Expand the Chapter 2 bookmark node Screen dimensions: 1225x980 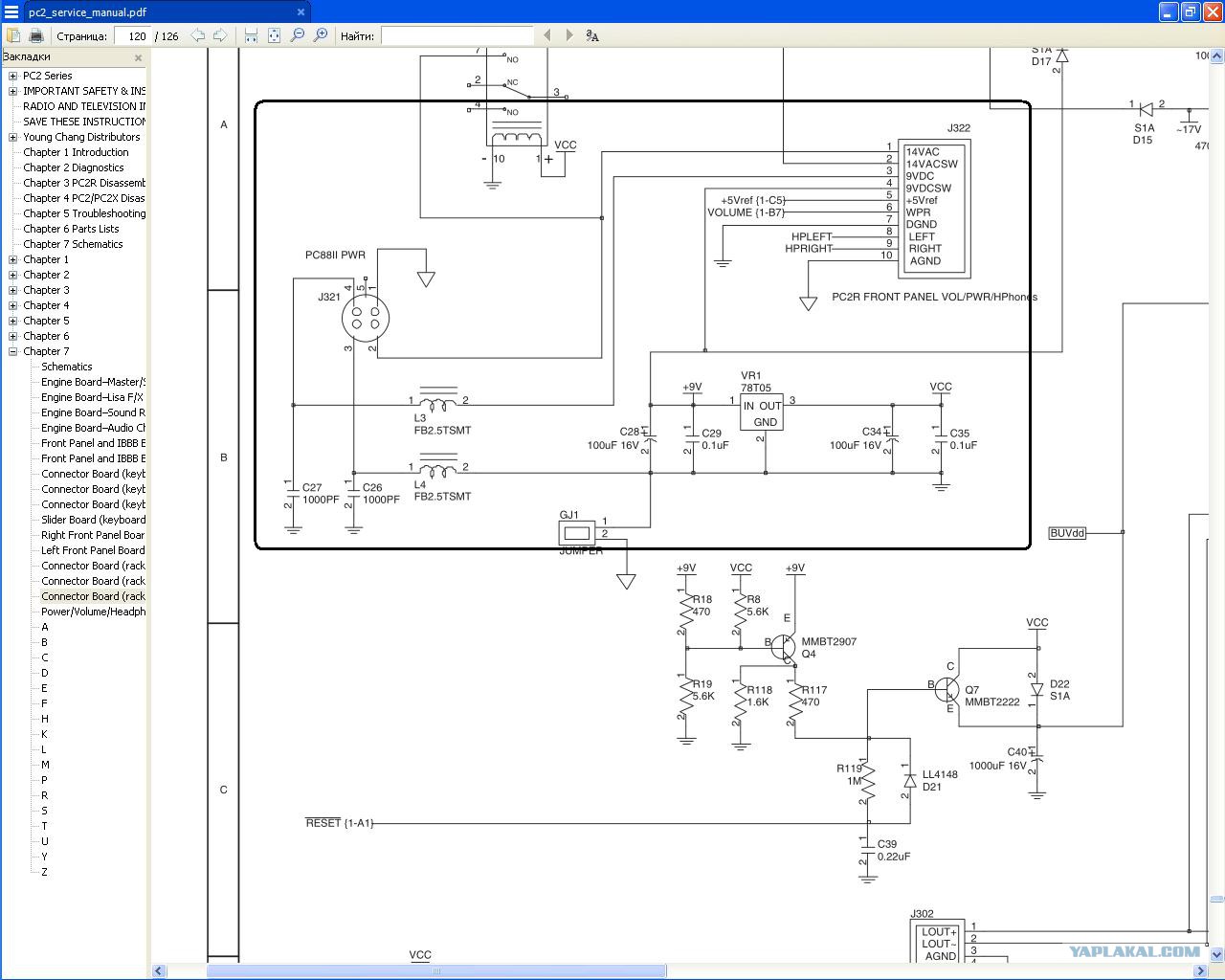tap(12, 275)
